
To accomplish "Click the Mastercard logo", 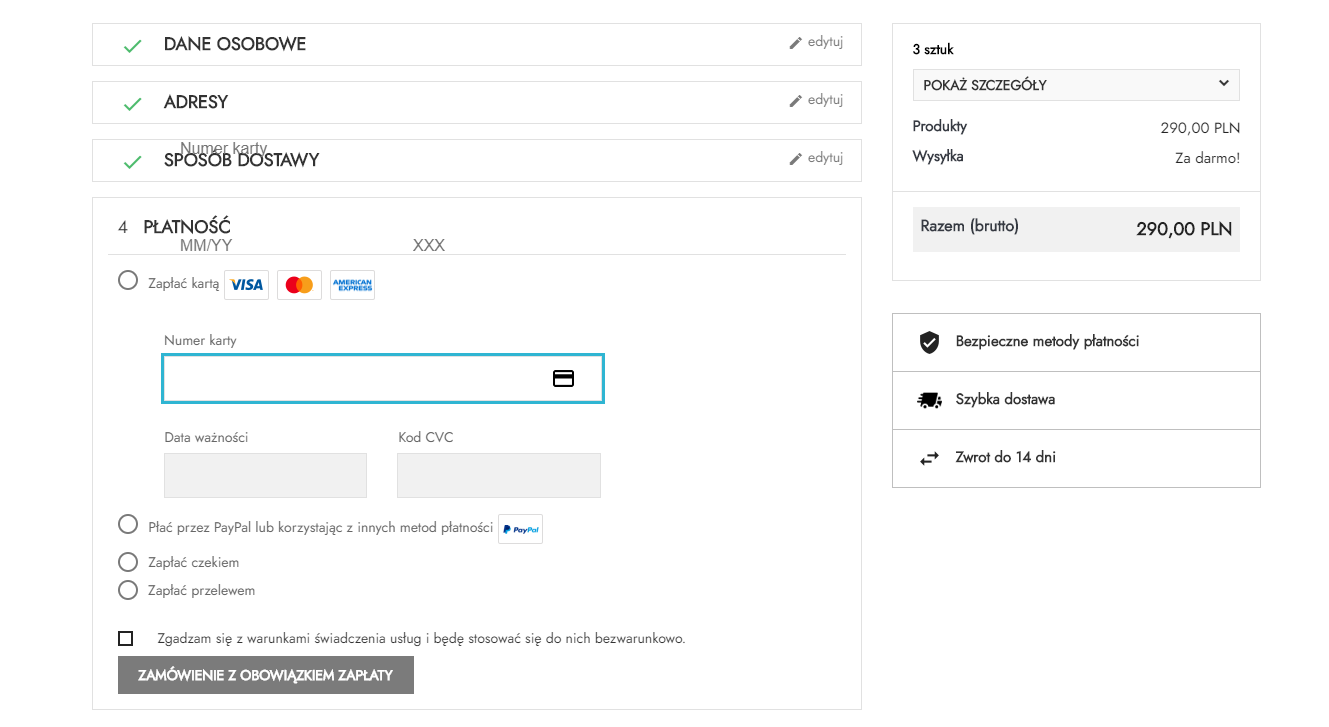I will tap(299, 285).
